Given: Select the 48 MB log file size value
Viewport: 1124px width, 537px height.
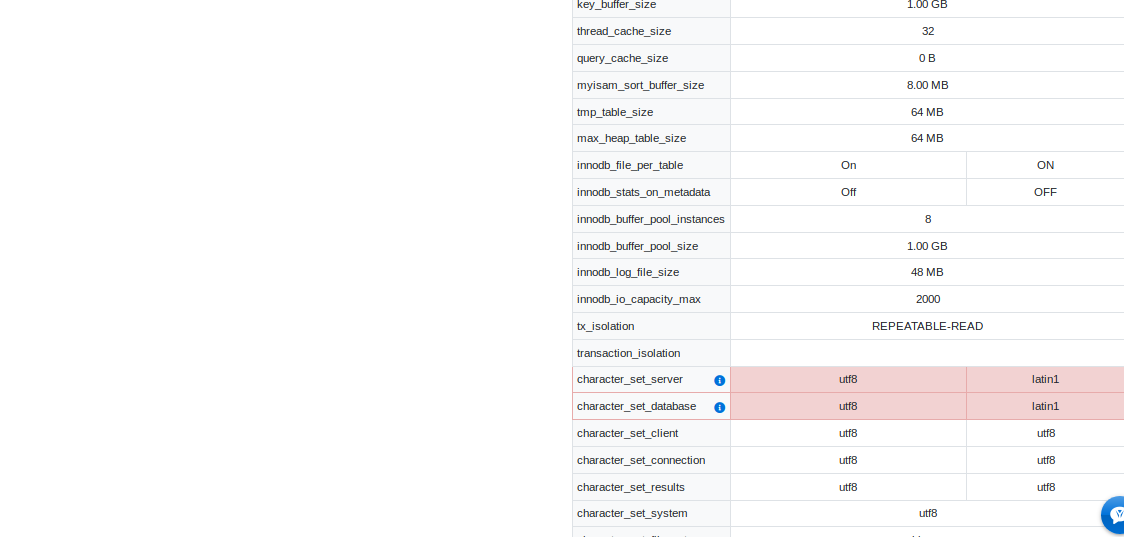Looking at the screenshot, I should [x=927, y=272].
